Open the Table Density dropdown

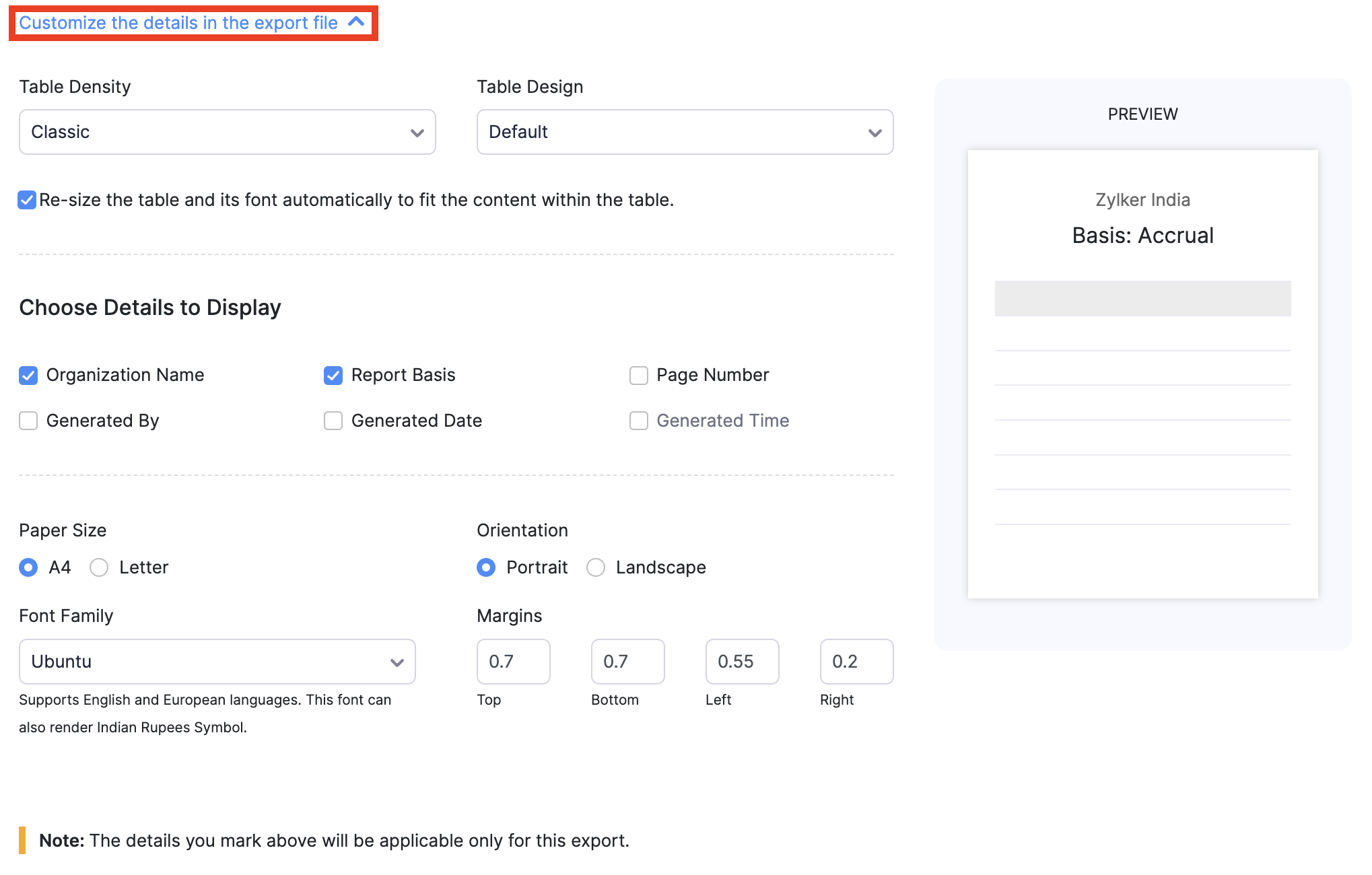point(227,132)
